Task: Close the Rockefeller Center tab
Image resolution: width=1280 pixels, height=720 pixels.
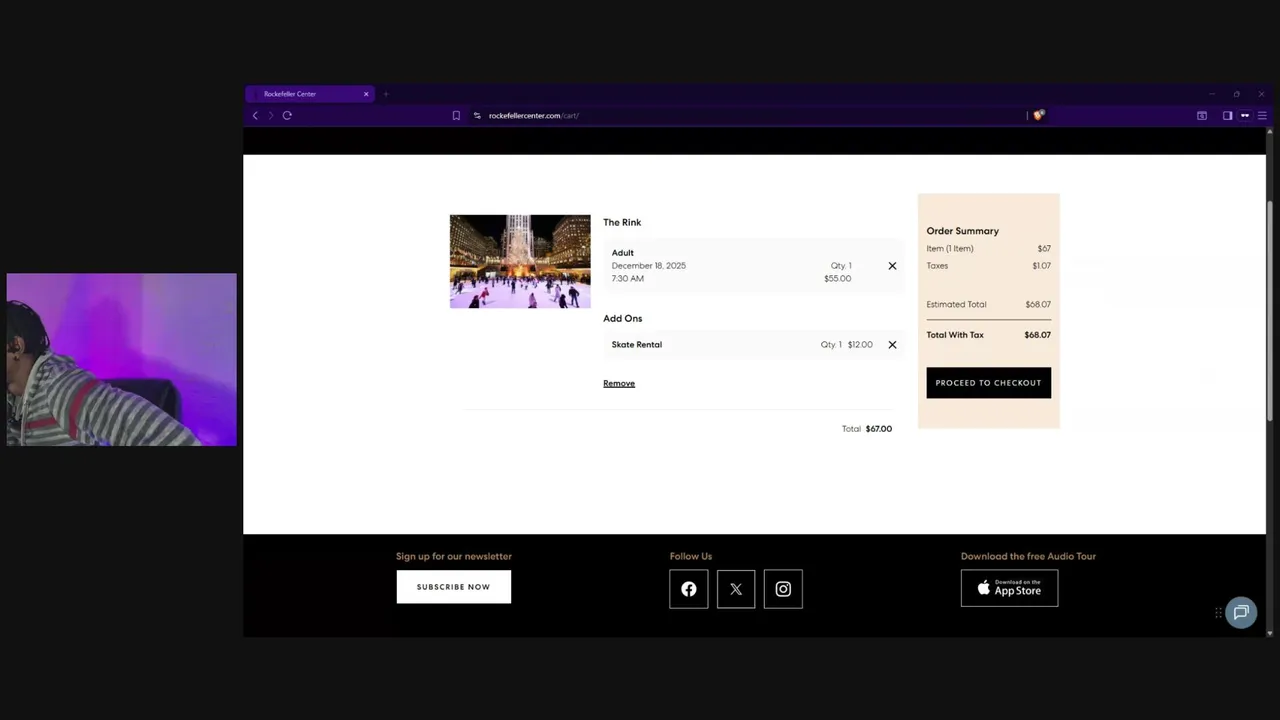Action: click(x=366, y=94)
